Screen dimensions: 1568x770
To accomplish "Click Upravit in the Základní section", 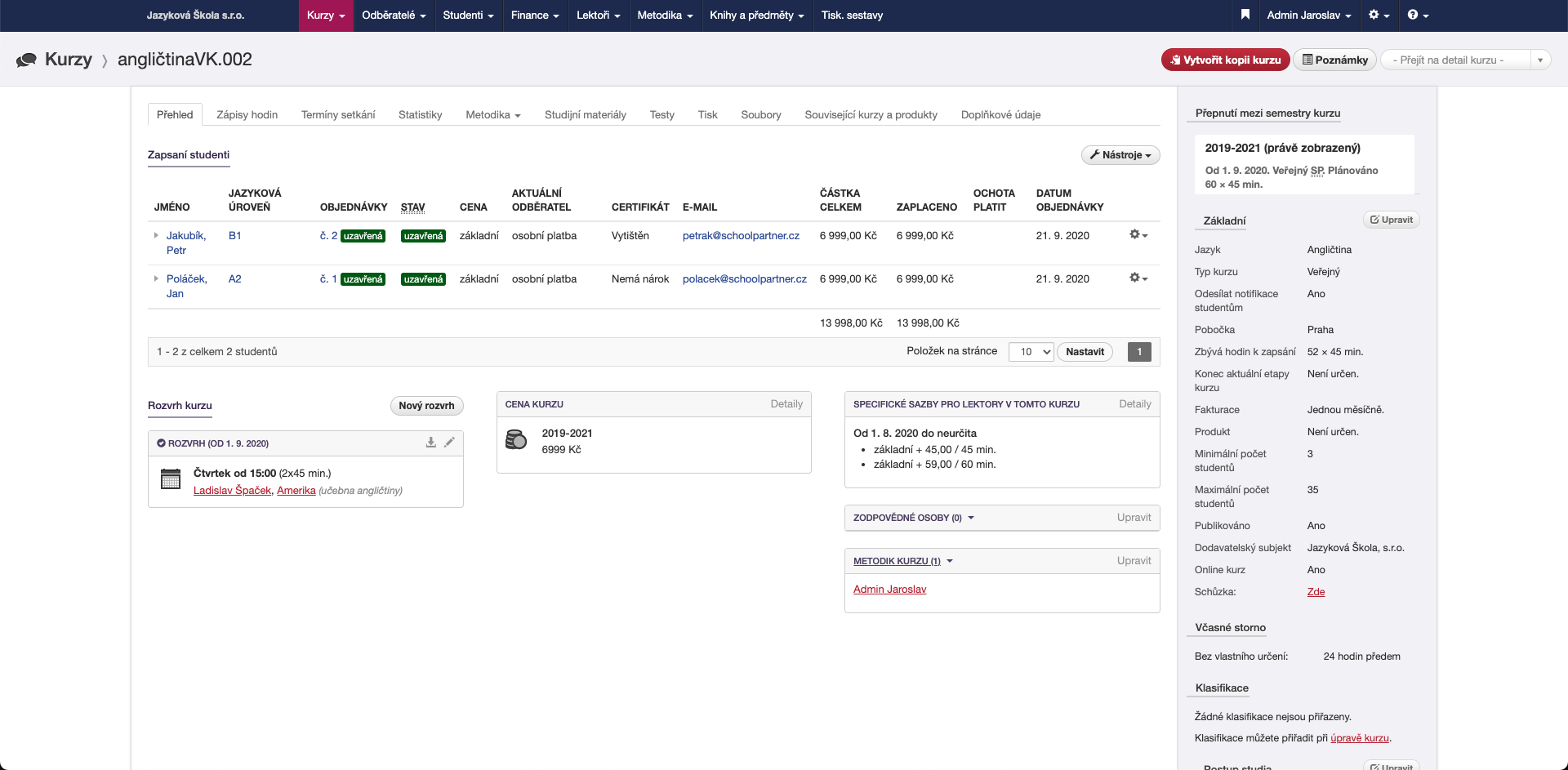I will click(x=1392, y=220).
